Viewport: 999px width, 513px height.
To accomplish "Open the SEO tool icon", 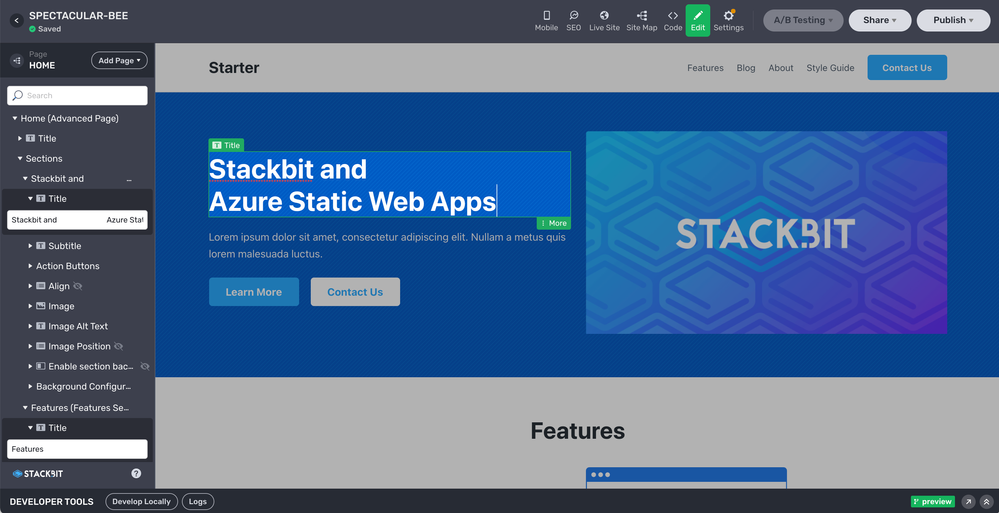I will point(573,20).
